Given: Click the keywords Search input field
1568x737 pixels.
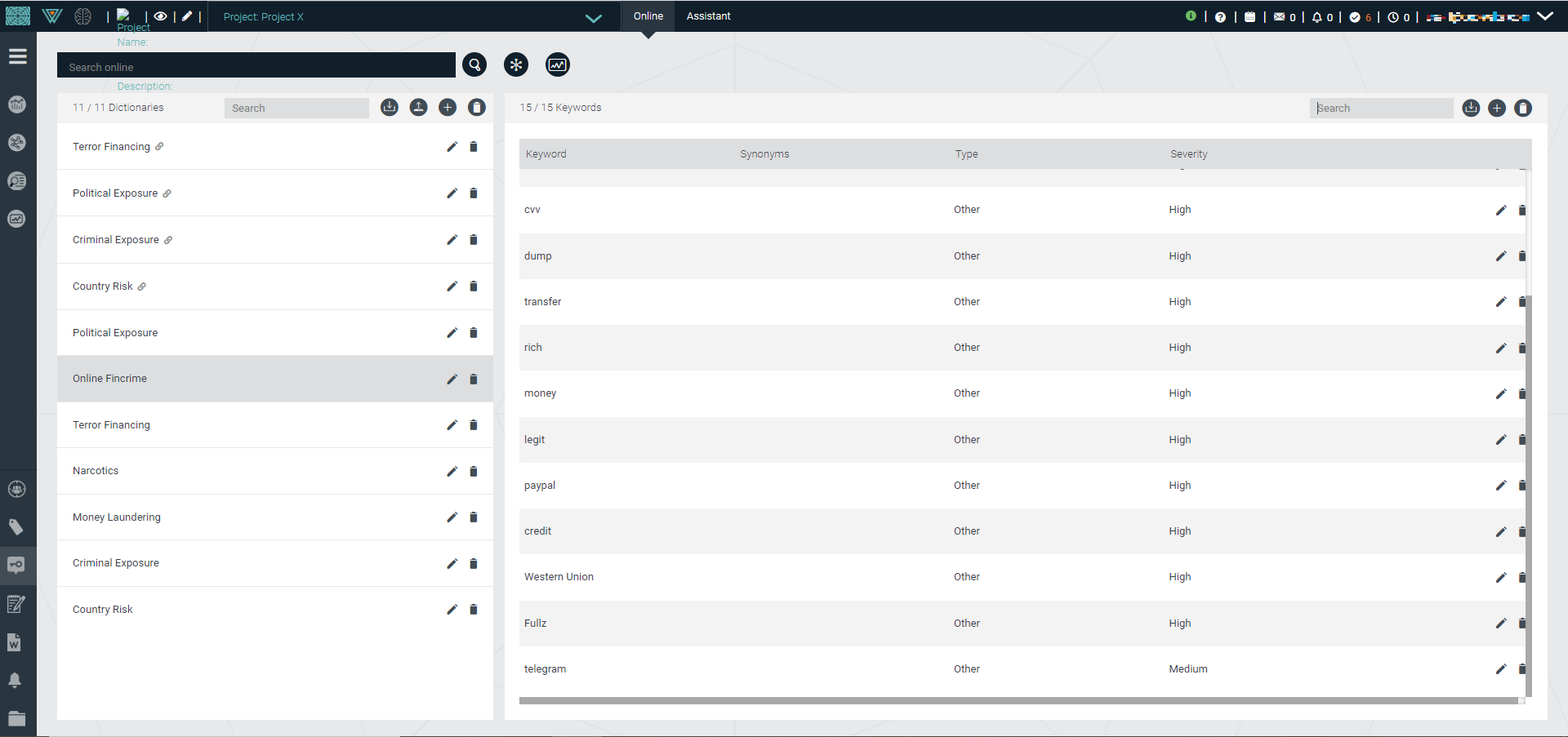Looking at the screenshot, I should (1382, 108).
